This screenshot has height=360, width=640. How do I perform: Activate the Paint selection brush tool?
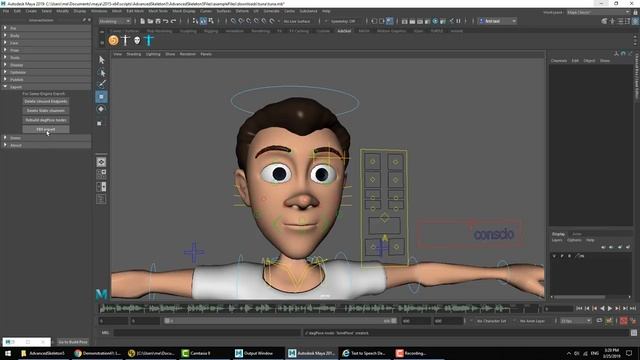[x=102, y=84]
